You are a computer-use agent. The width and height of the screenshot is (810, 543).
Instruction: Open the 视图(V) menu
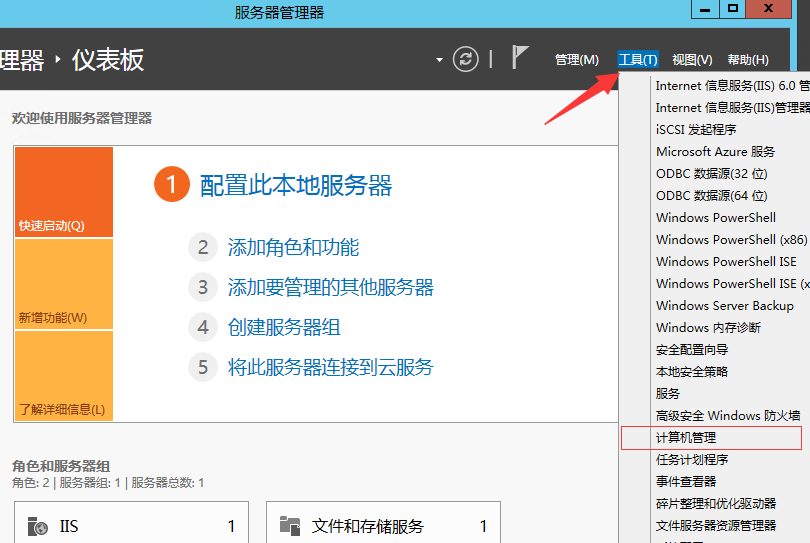(x=692, y=60)
